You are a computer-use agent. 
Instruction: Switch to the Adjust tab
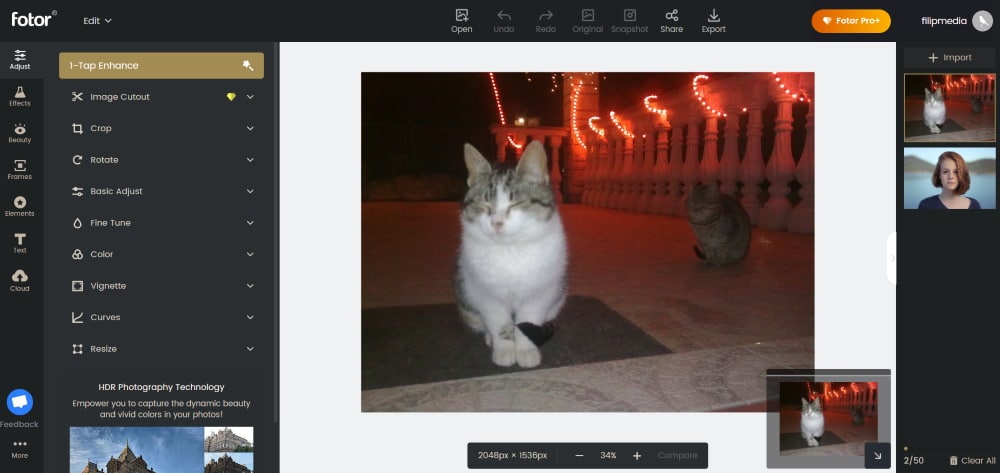tap(20, 59)
